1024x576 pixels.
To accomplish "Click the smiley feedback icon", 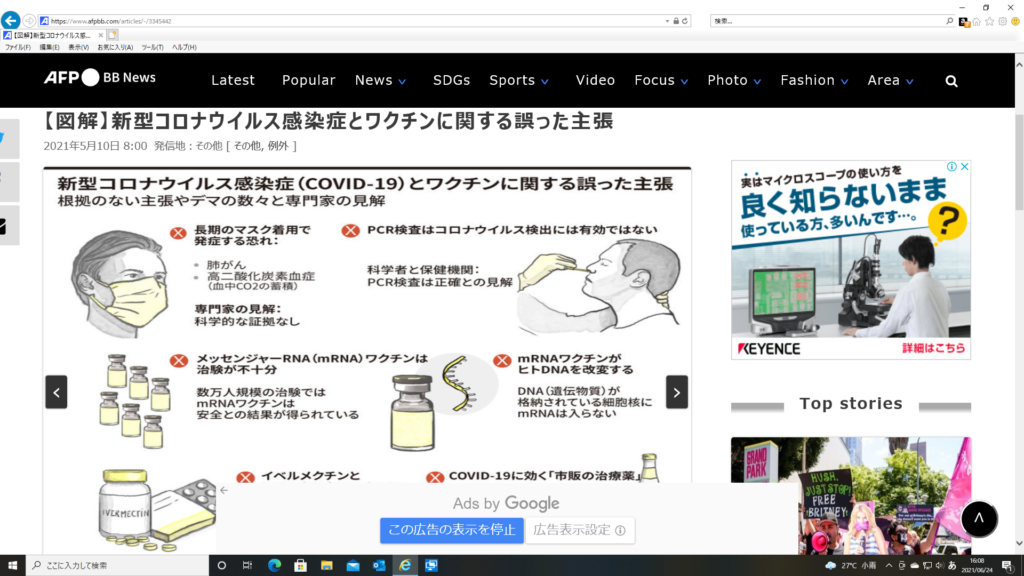I will coord(1016,22).
